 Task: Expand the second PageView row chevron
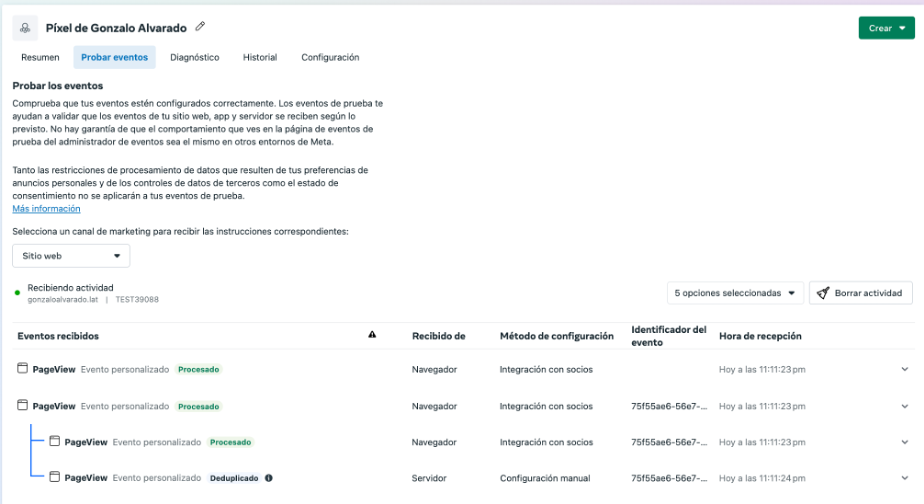tap(904, 407)
